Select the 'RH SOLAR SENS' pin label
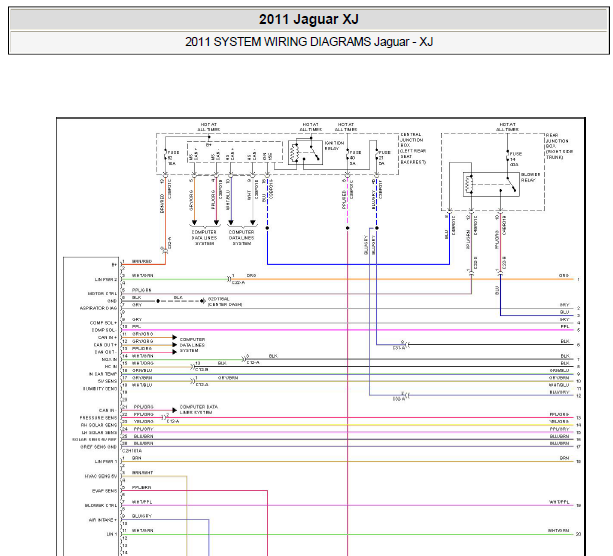Image resolution: width=613 pixels, height=556 pixels. 99,425
